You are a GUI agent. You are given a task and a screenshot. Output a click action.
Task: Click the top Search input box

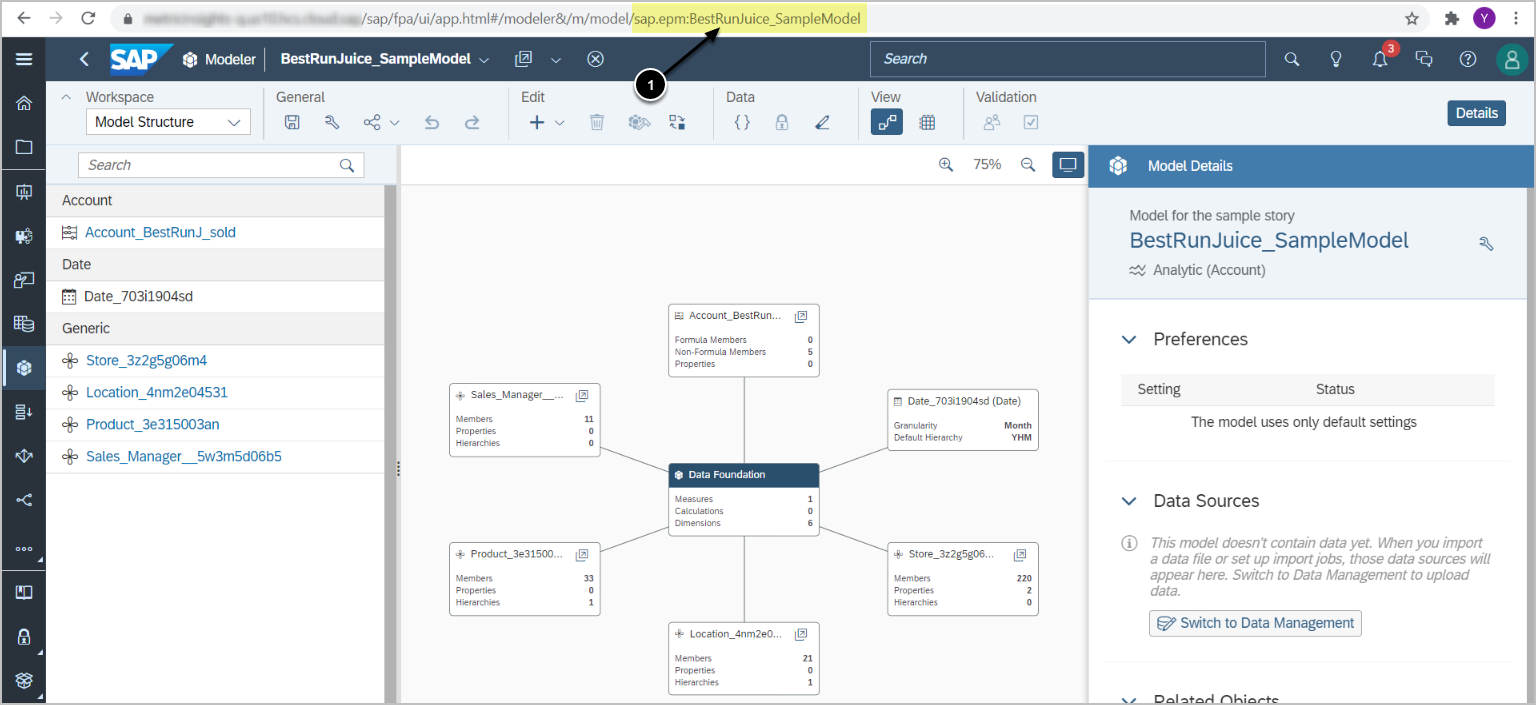click(1067, 59)
